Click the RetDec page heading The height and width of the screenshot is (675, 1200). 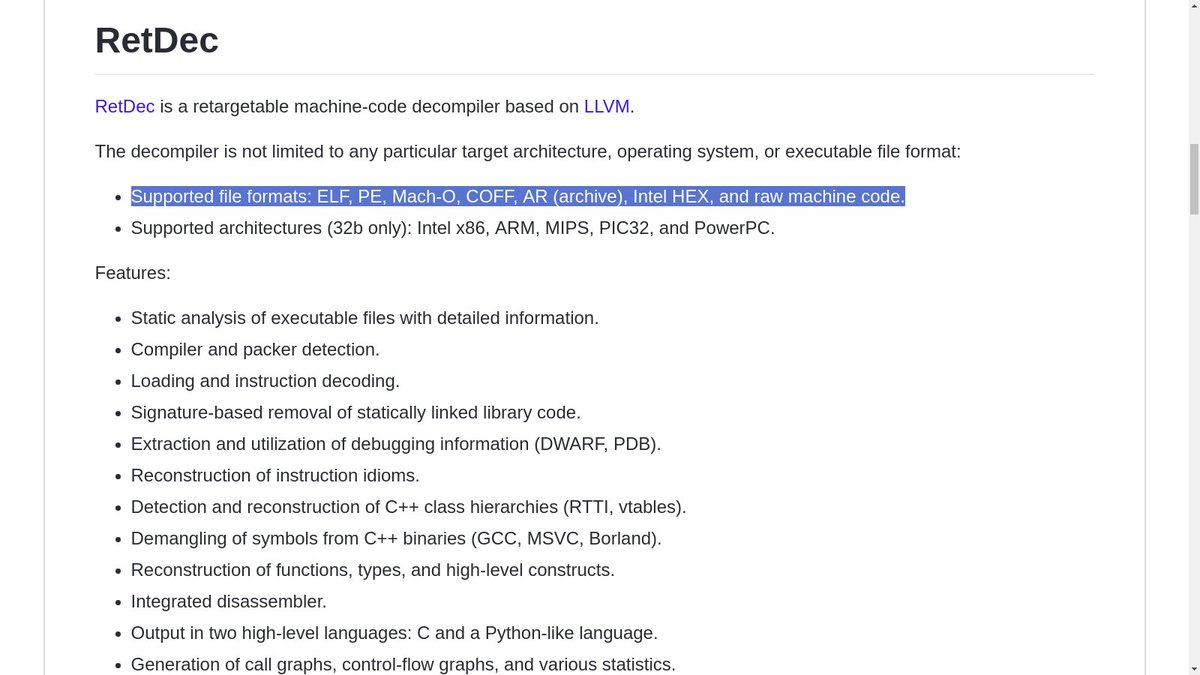157,40
